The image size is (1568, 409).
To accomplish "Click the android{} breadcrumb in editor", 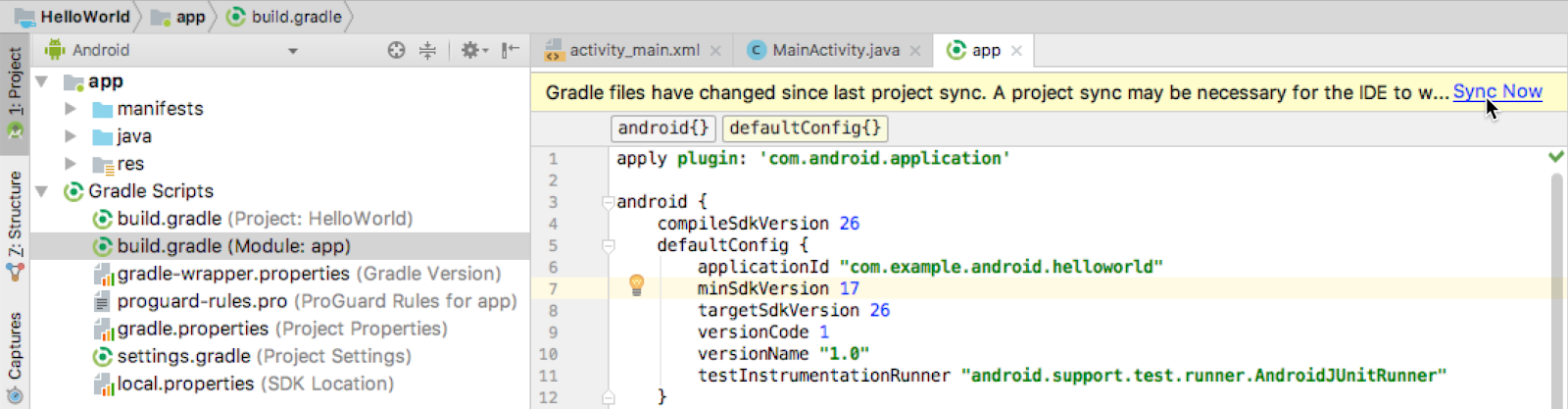I will pyautogui.click(x=663, y=128).
